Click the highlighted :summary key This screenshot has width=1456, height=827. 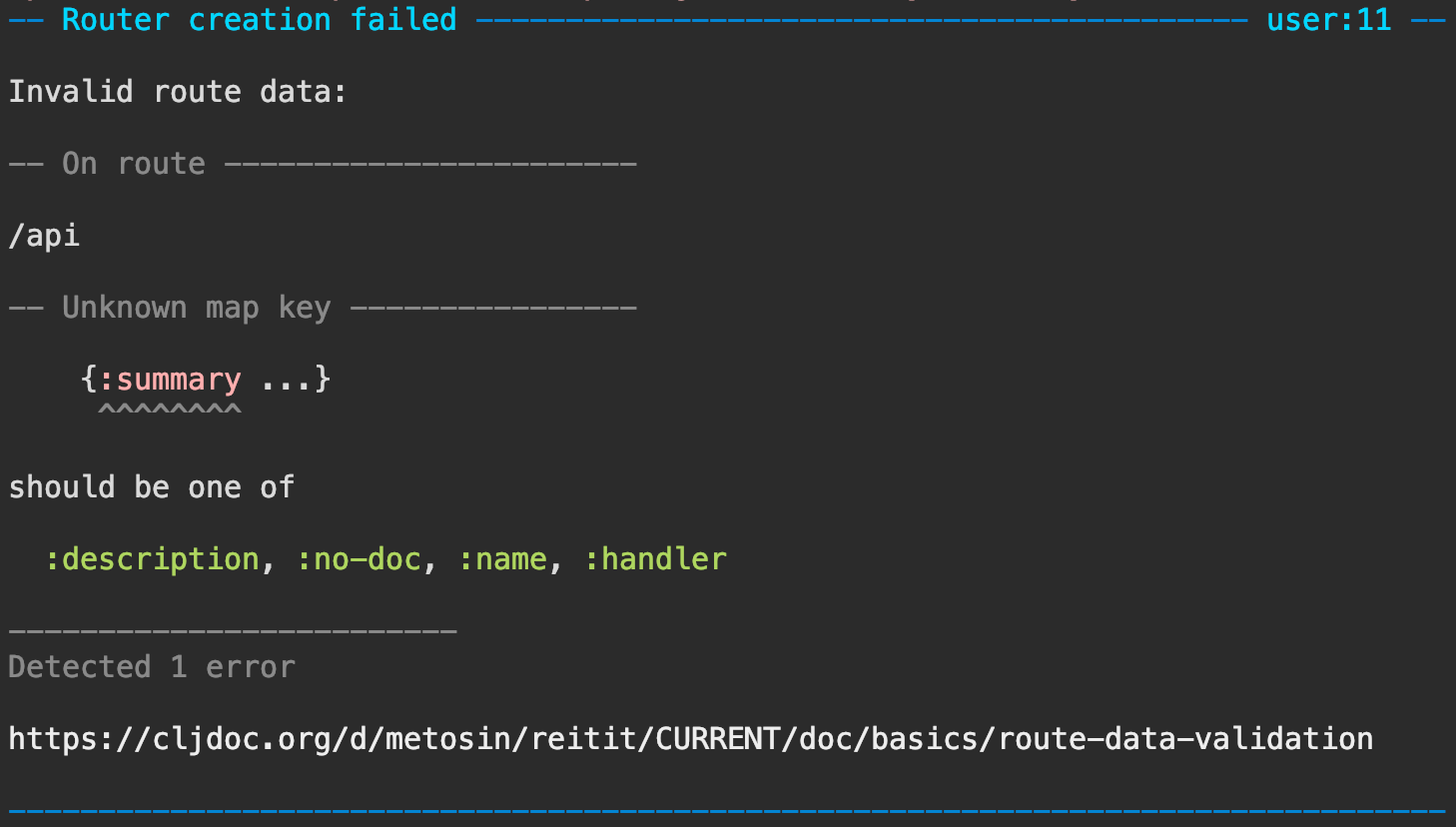tap(170, 380)
